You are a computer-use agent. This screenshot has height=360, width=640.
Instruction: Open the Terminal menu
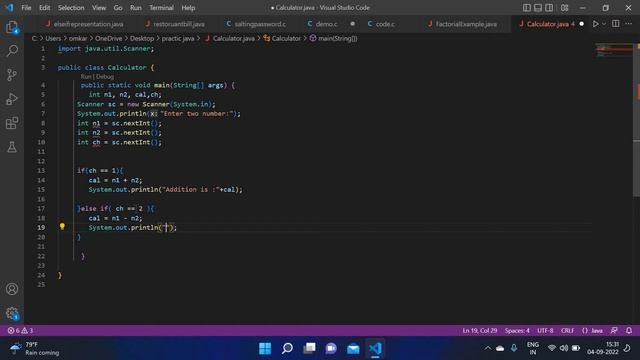pyautogui.click(x=161, y=8)
